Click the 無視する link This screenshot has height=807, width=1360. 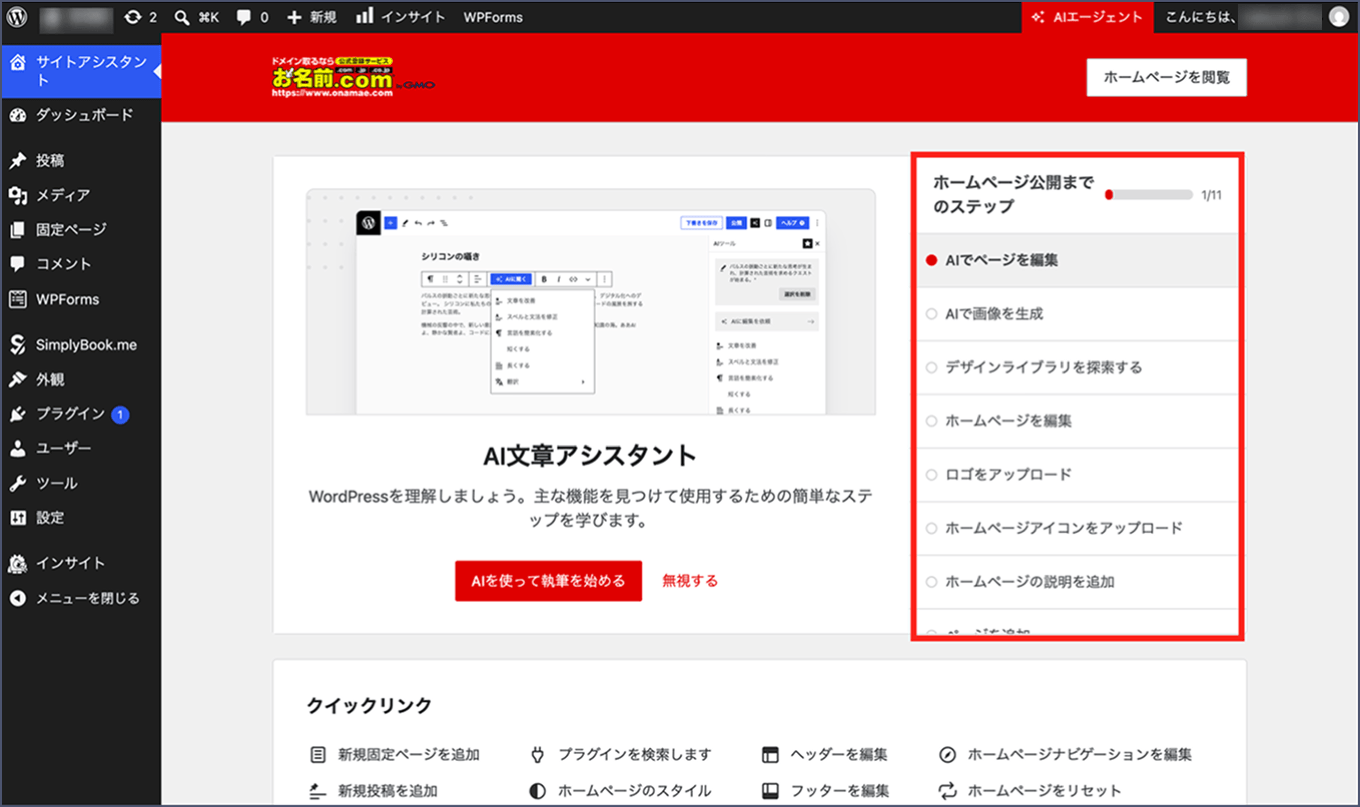[x=690, y=581]
